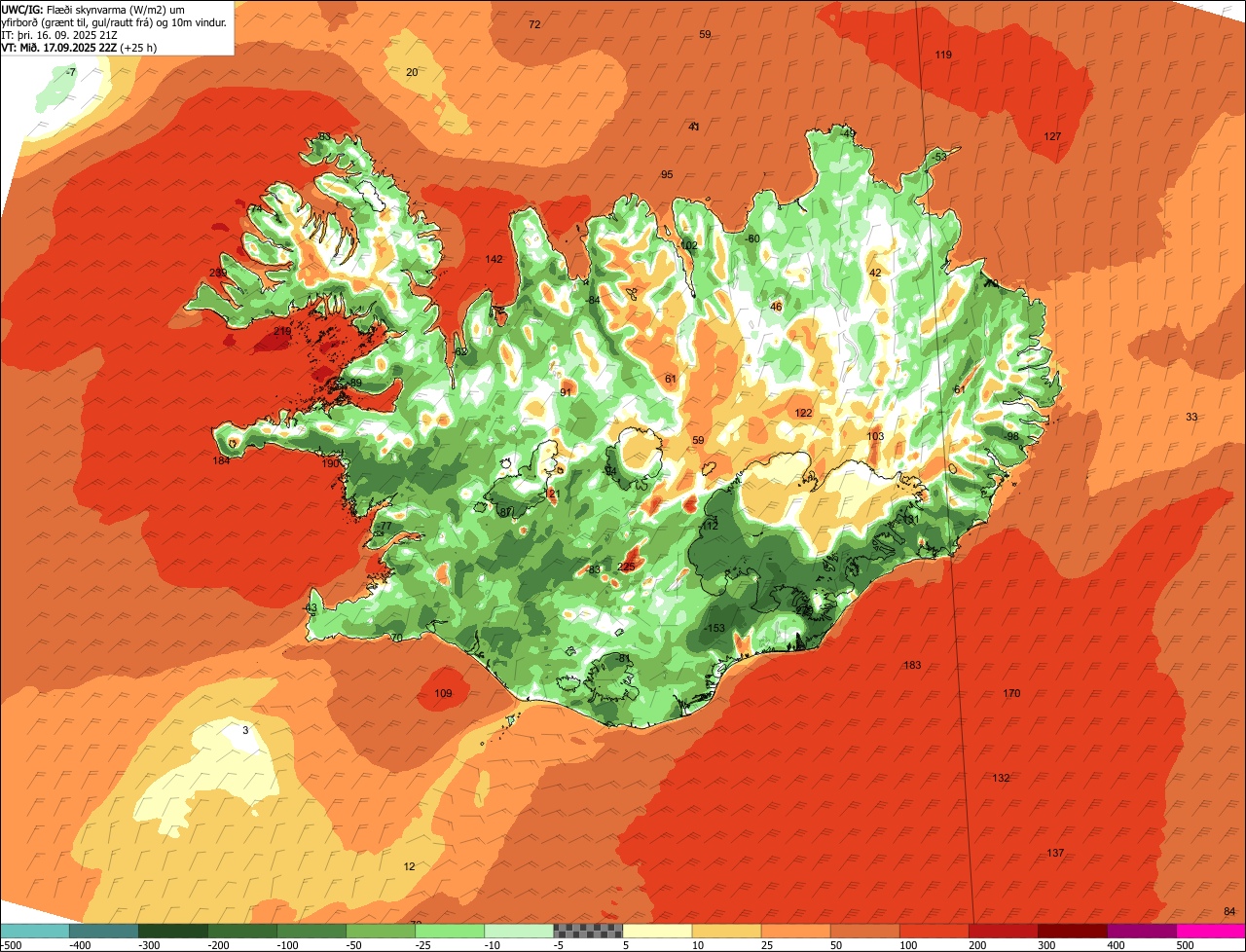
Task: Select the map value 42
Action: pos(875,273)
